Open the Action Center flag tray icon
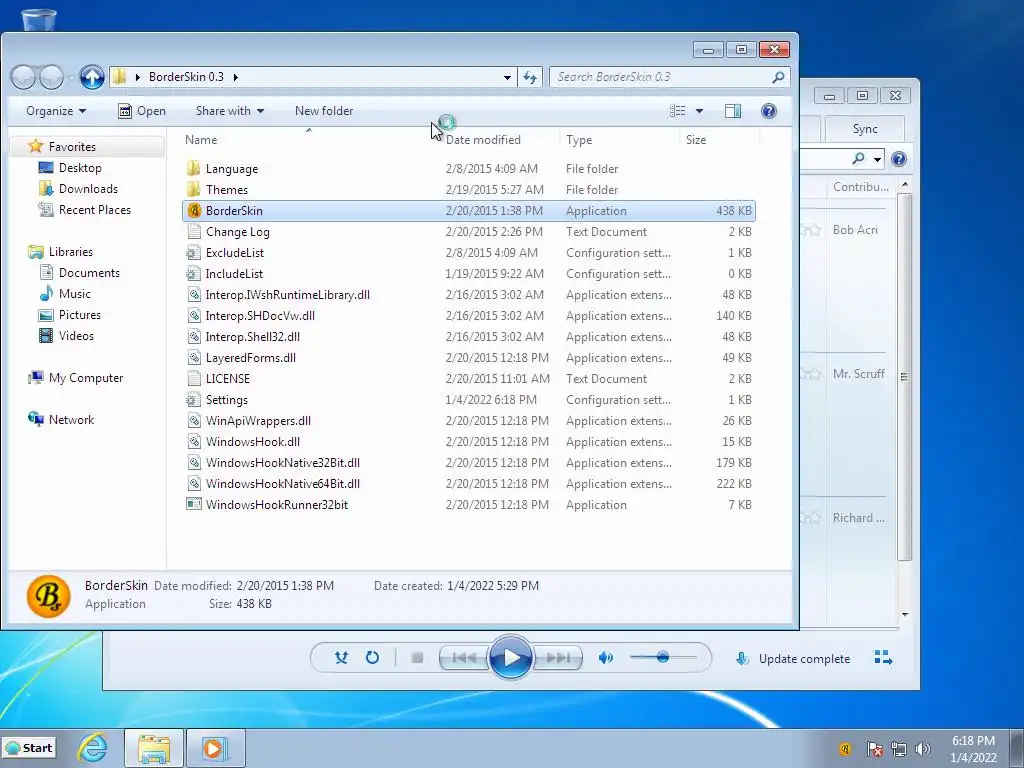Viewport: 1024px width, 768px height. click(874, 749)
